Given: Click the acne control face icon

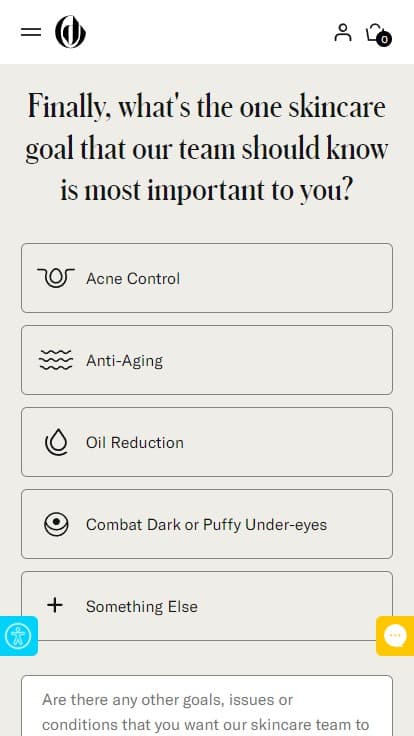Looking at the screenshot, I should (x=56, y=278).
